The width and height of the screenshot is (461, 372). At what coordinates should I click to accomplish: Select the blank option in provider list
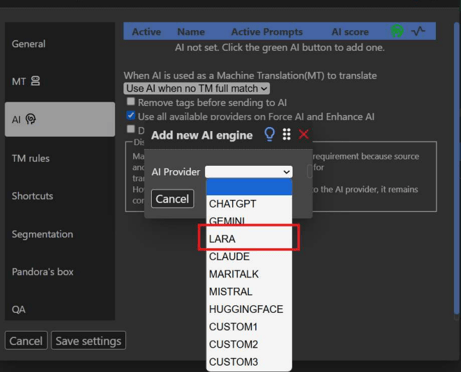pyautogui.click(x=249, y=187)
